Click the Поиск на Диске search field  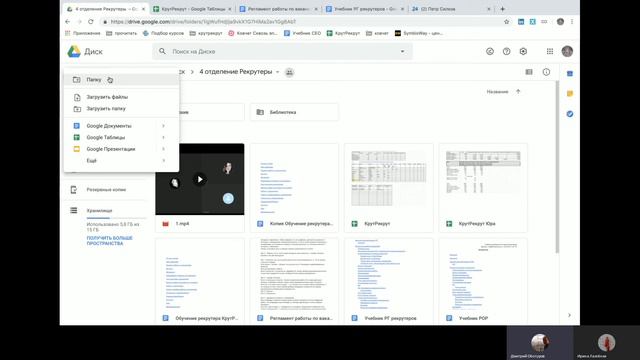pyautogui.click(x=282, y=51)
